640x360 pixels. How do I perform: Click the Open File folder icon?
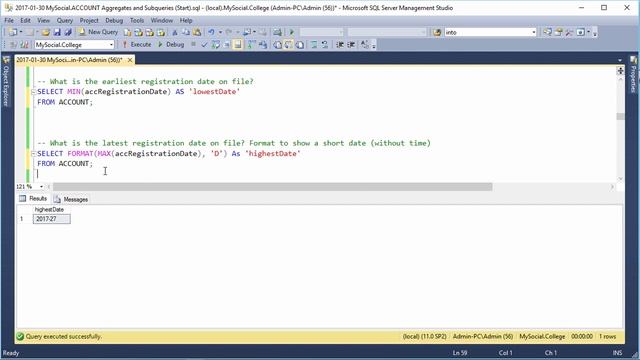[46, 32]
